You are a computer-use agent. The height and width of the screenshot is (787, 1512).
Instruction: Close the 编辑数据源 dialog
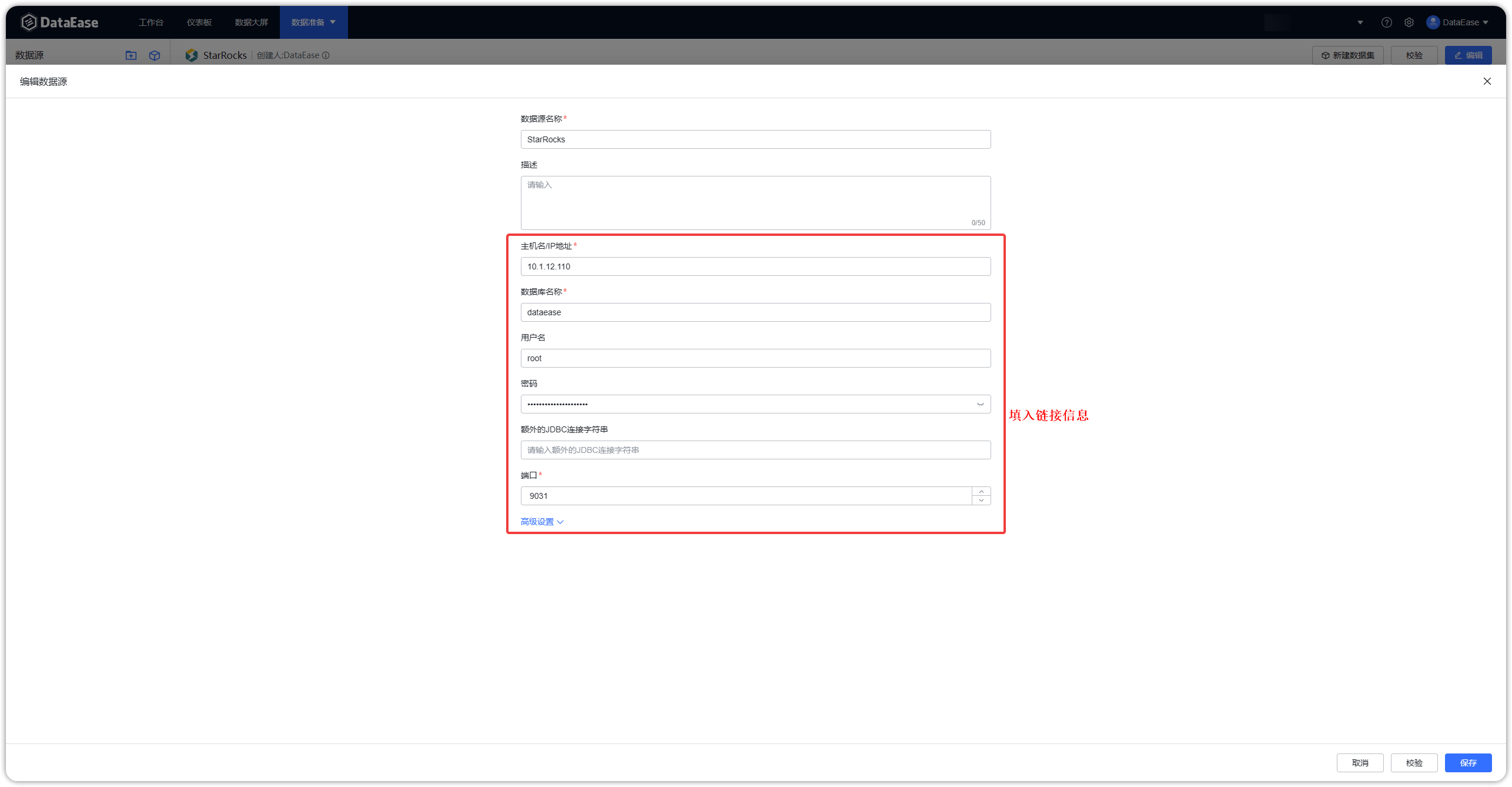pyautogui.click(x=1487, y=81)
